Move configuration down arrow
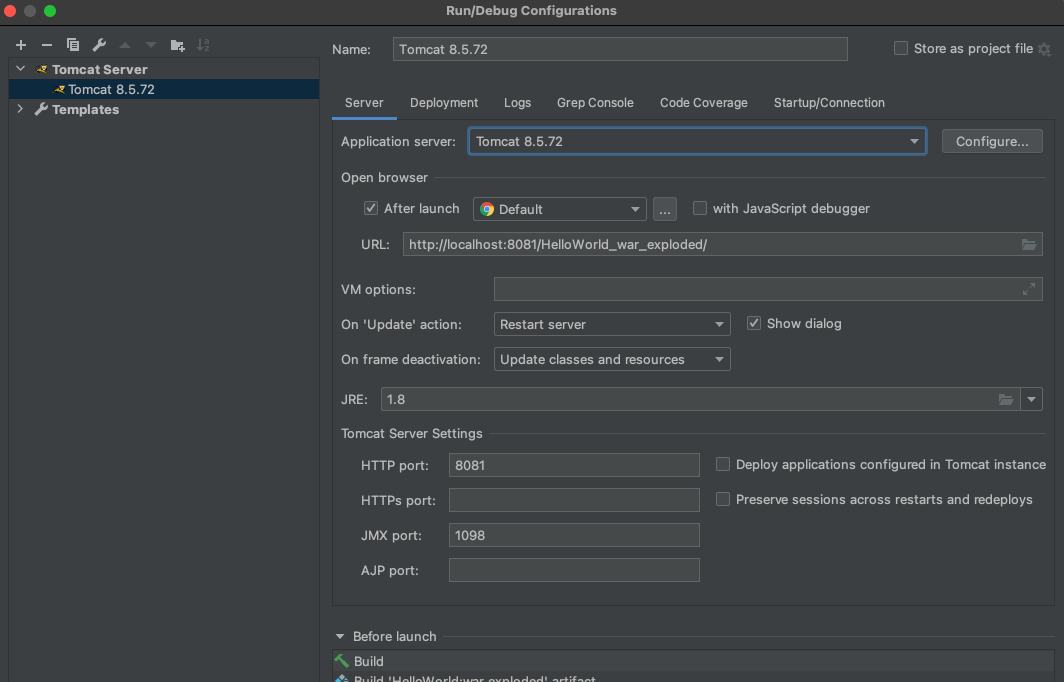Image resolution: width=1064 pixels, height=682 pixels. pyautogui.click(x=151, y=45)
